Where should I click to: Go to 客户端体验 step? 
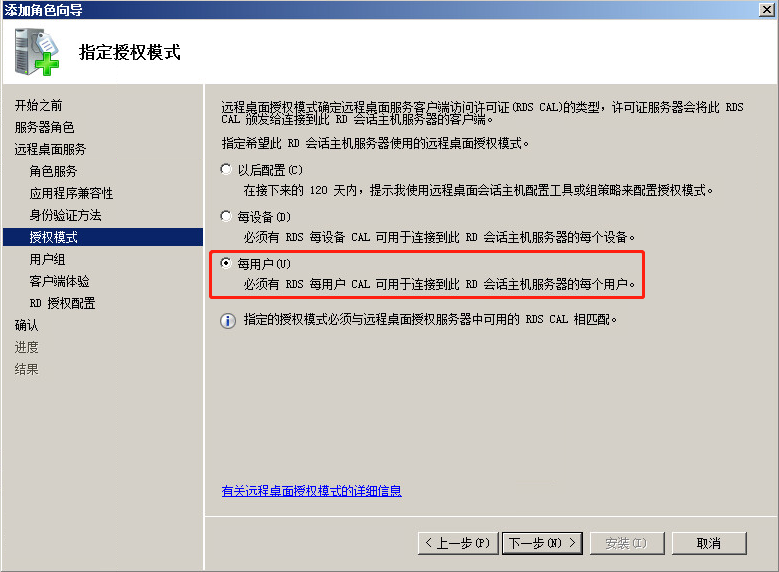pyautogui.click(x=59, y=281)
